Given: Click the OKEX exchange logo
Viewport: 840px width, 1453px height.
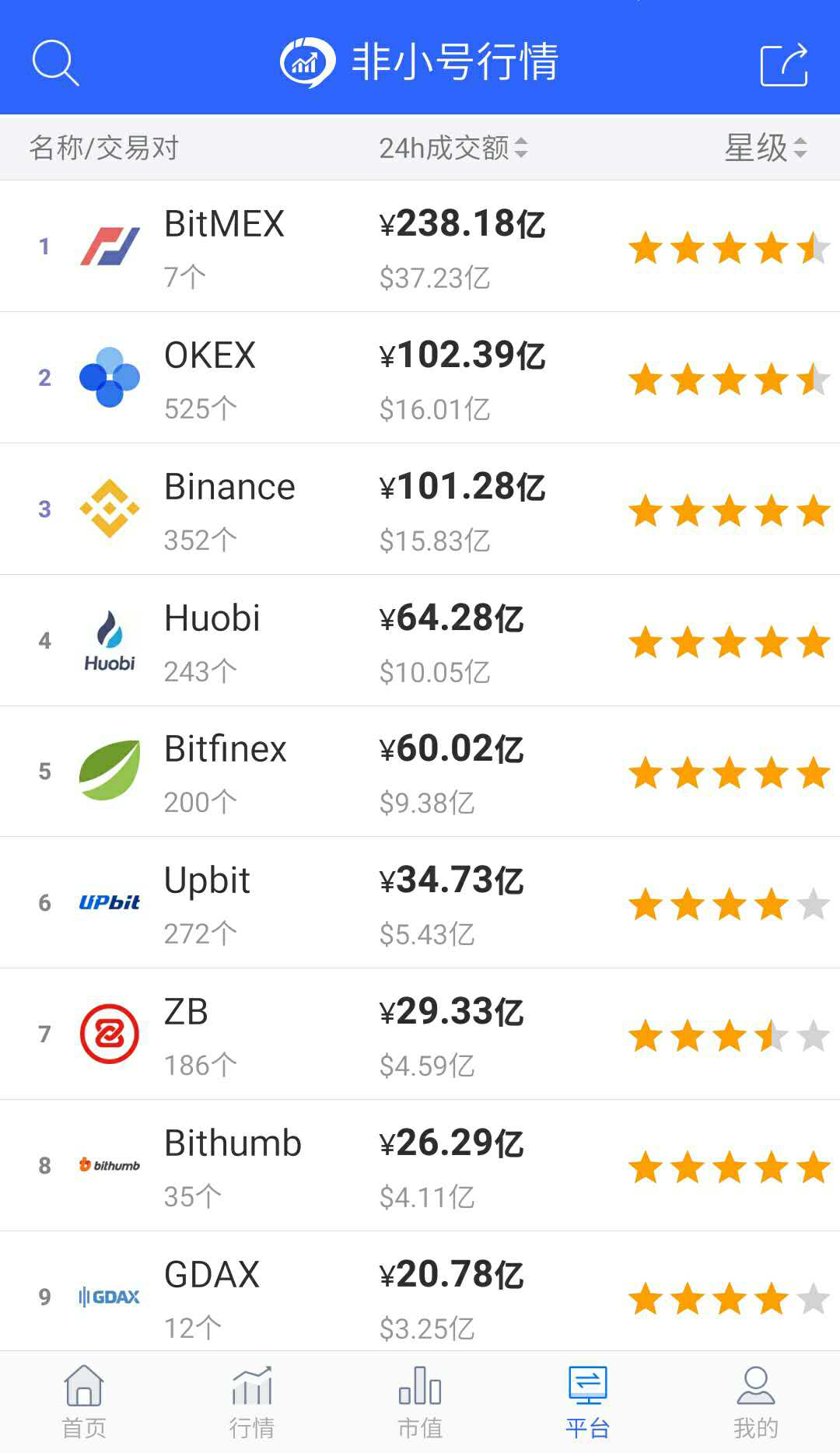Looking at the screenshot, I should (x=110, y=377).
